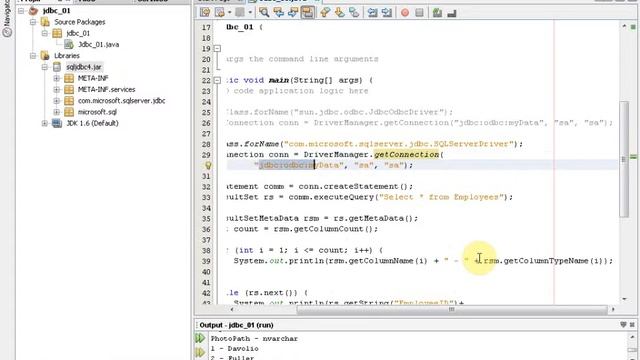This screenshot has height=360, width=640.
Task: Click the SQLServerDriver class name string
Action: pos(399,144)
